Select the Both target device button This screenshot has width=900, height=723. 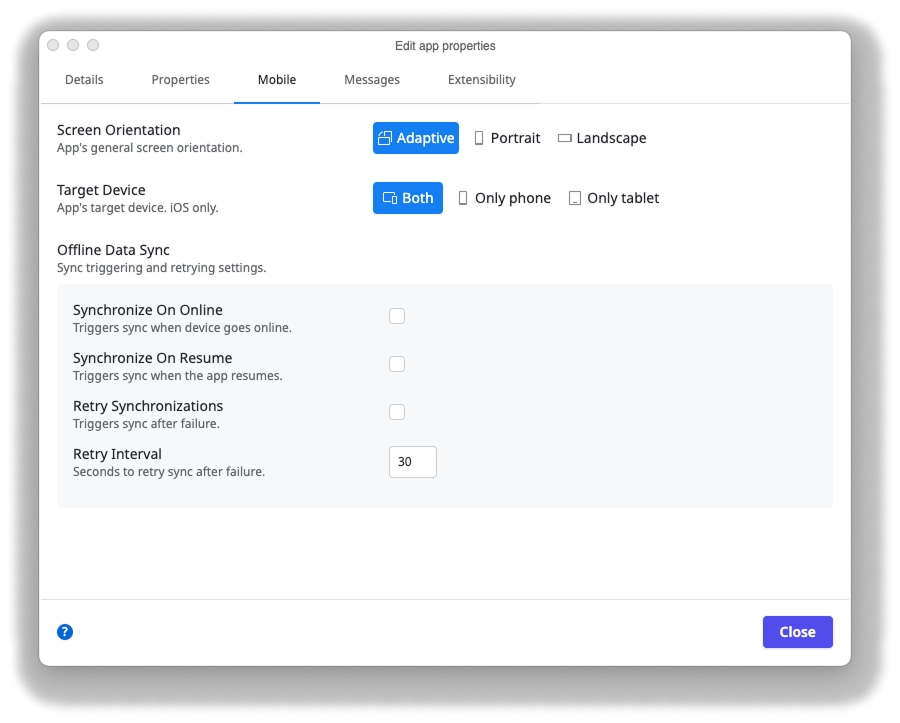tap(407, 198)
